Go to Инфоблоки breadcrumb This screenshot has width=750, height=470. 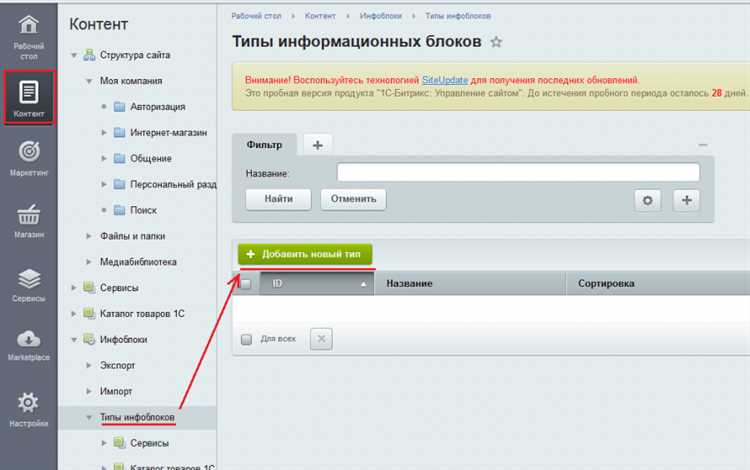click(x=381, y=16)
